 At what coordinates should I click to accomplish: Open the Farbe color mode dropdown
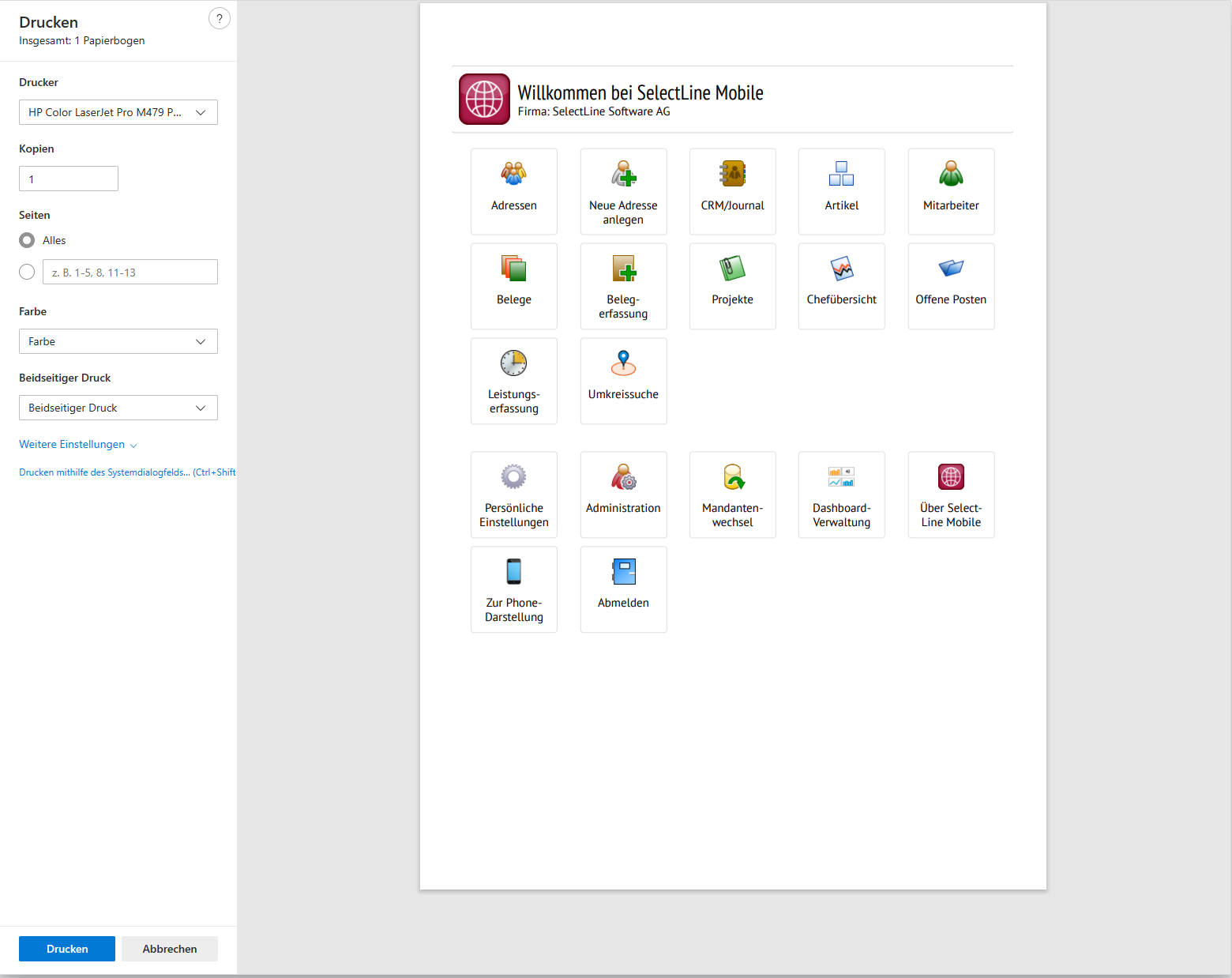coord(118,341)
